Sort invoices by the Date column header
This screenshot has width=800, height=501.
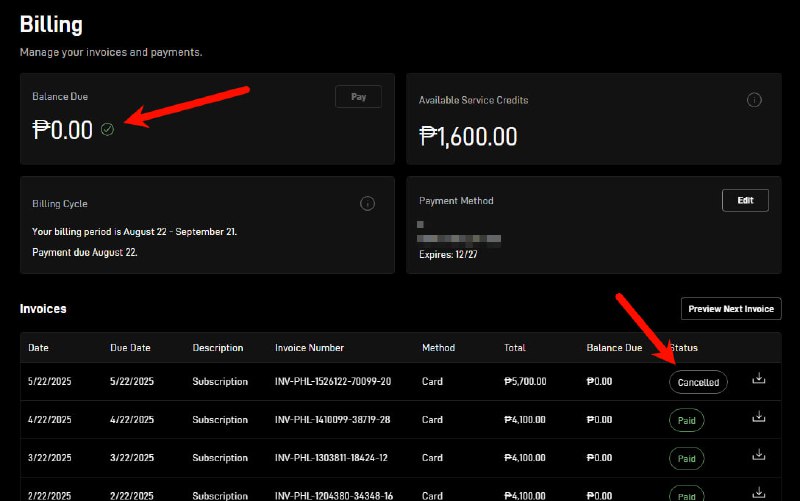coord(38,348)
